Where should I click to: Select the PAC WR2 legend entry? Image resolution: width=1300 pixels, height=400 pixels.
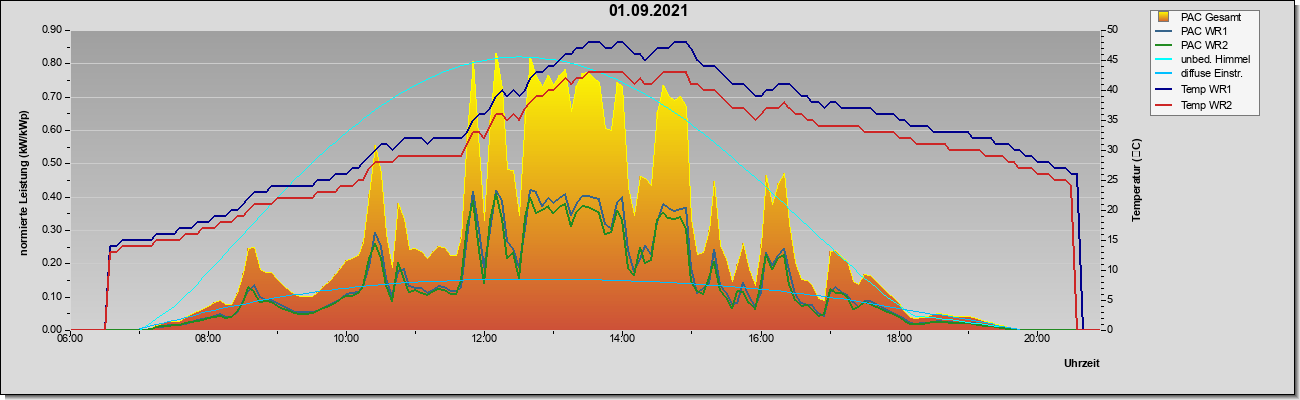click(1196, 45)
